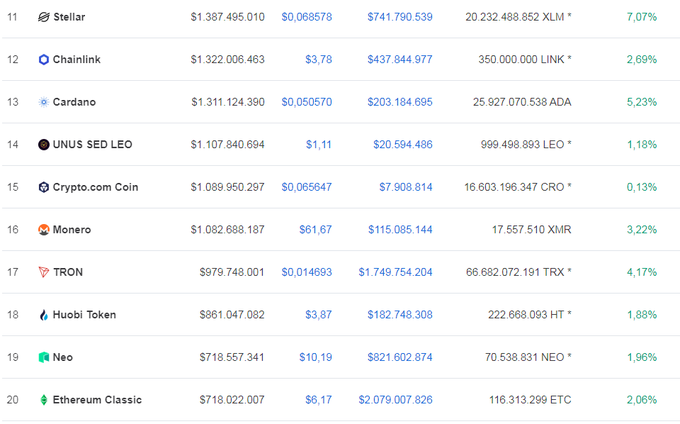This screenshot has height=424, width=680.
Task: Click Huobi Token volume $182.748.308
Action: tap(400, 315)
